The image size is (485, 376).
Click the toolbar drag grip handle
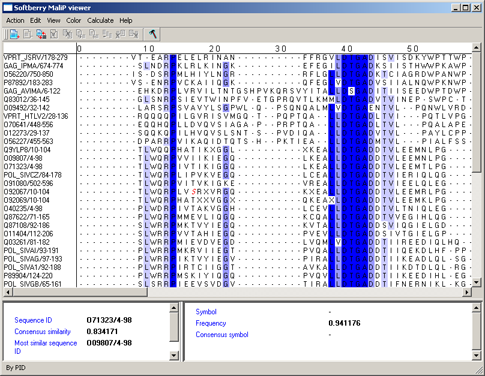(x=5, y=34)
